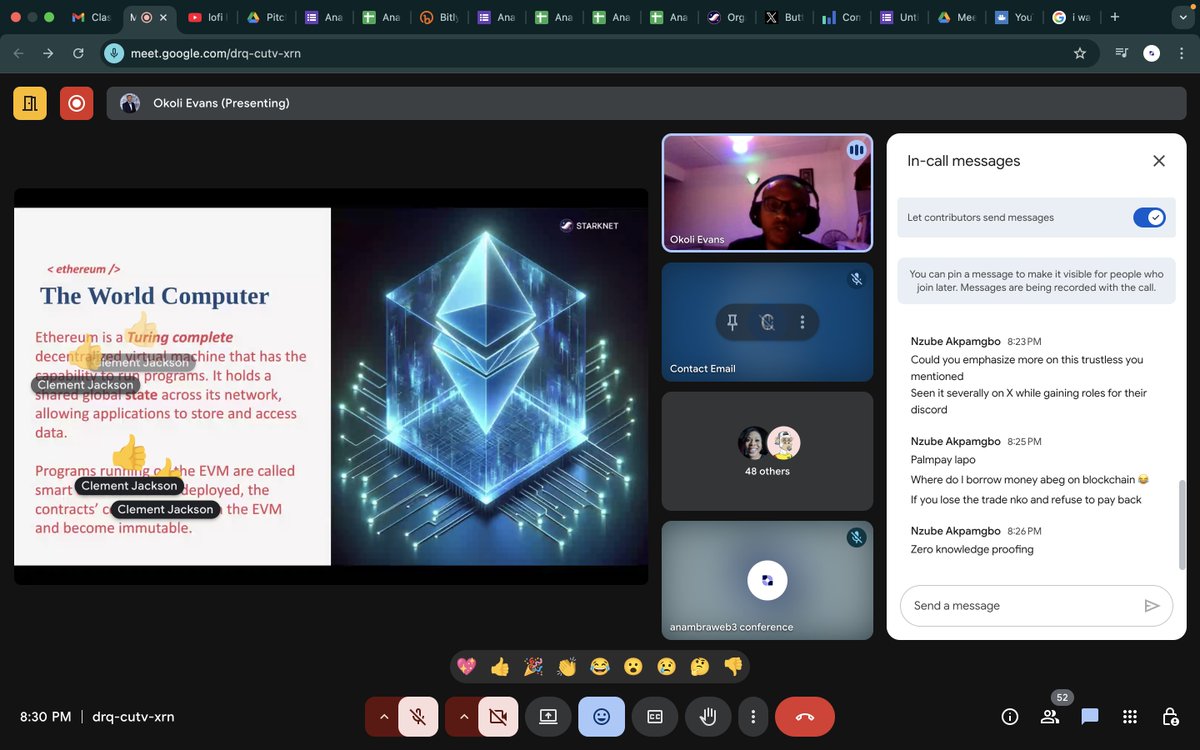The image size is (1200, 750).
Task: Send the surprised face reaction
Action: (633, 666)
